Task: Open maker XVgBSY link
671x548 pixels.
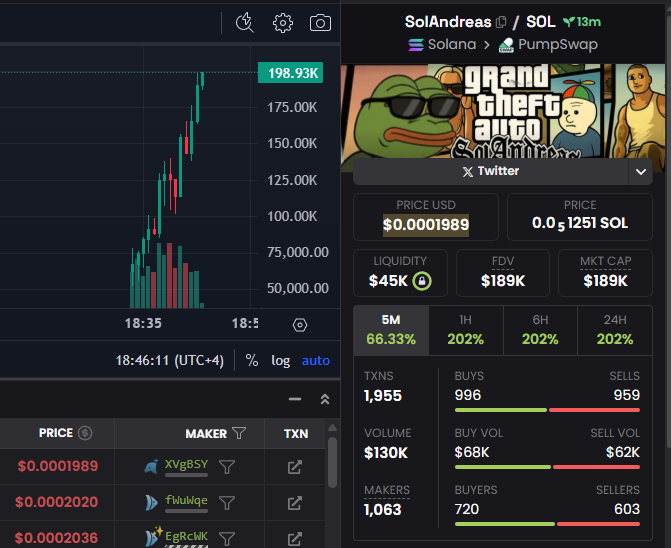Action: [x=186, y=465]
